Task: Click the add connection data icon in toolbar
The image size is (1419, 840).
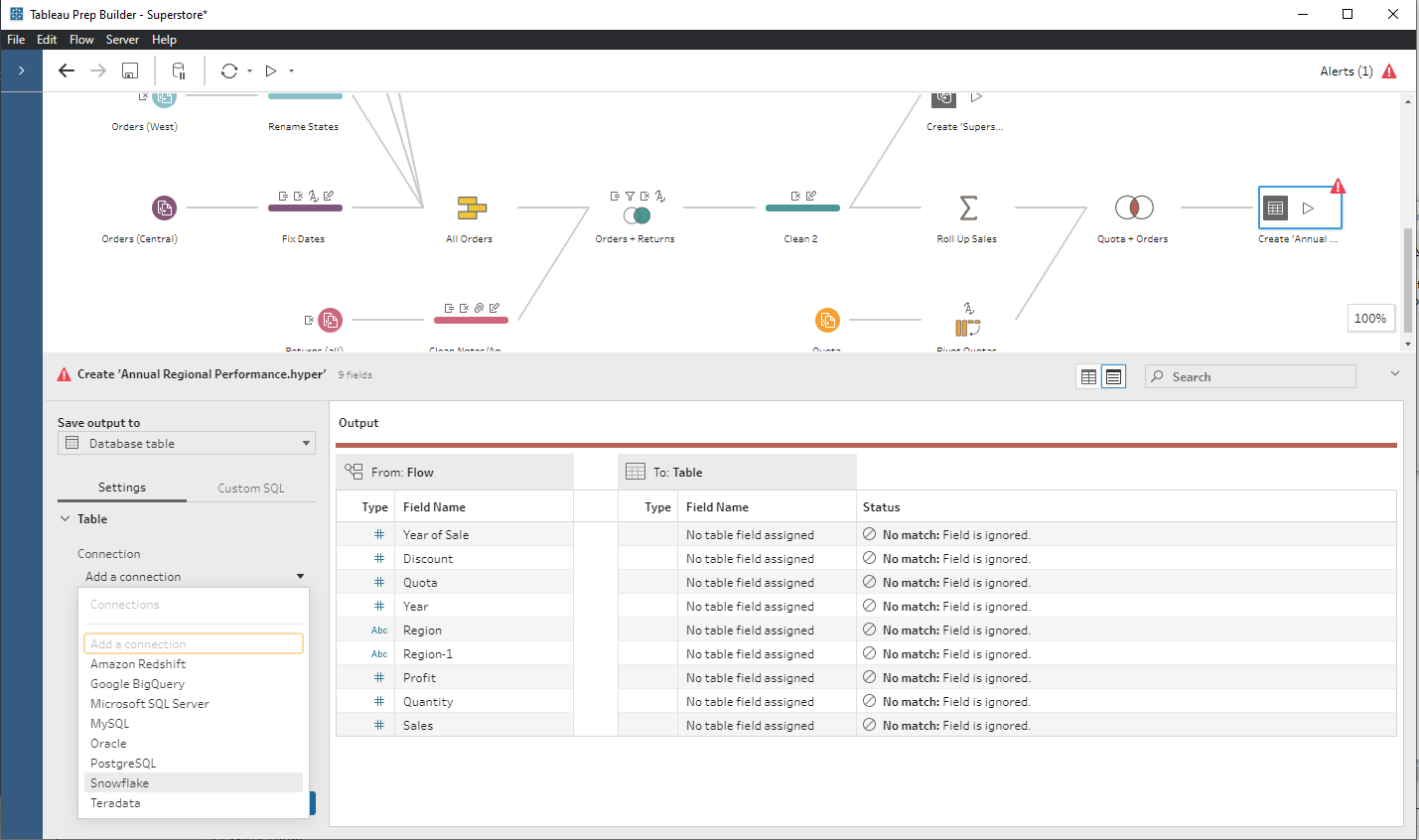Action: pyautogui.click(x=179, y=70)
